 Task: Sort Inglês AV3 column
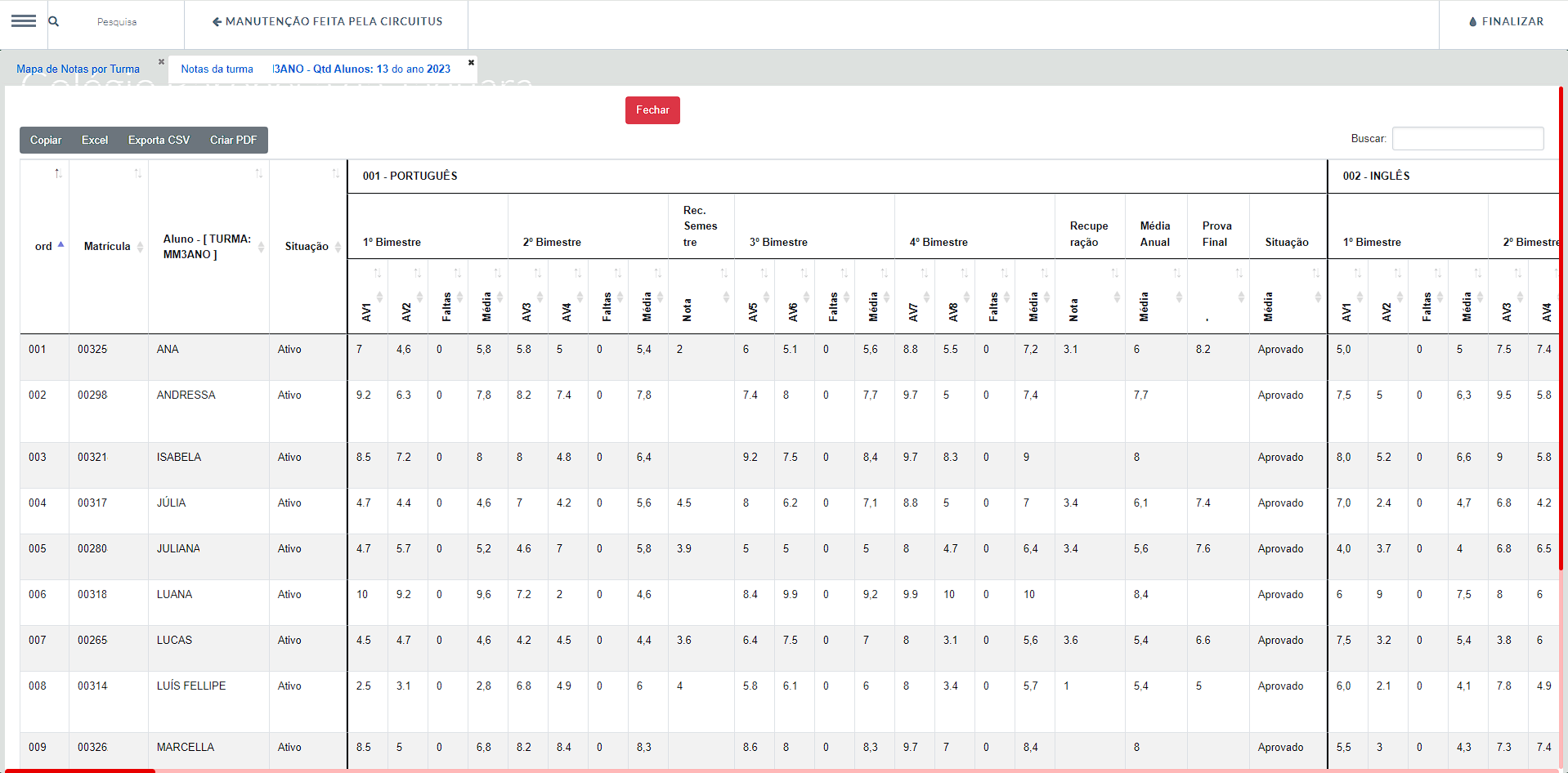point(1508,297)
